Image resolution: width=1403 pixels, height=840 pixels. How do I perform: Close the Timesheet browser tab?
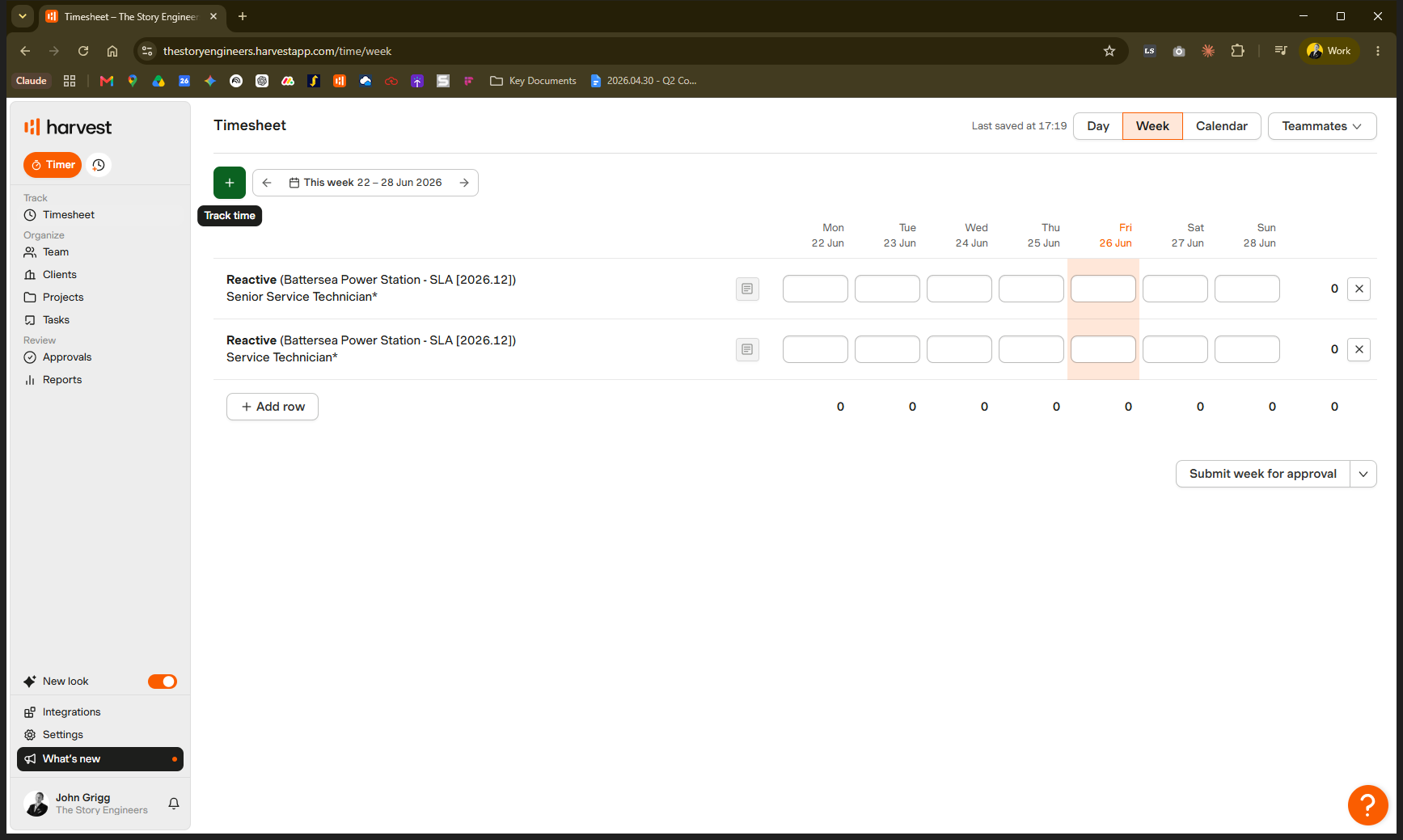(213, 16)
